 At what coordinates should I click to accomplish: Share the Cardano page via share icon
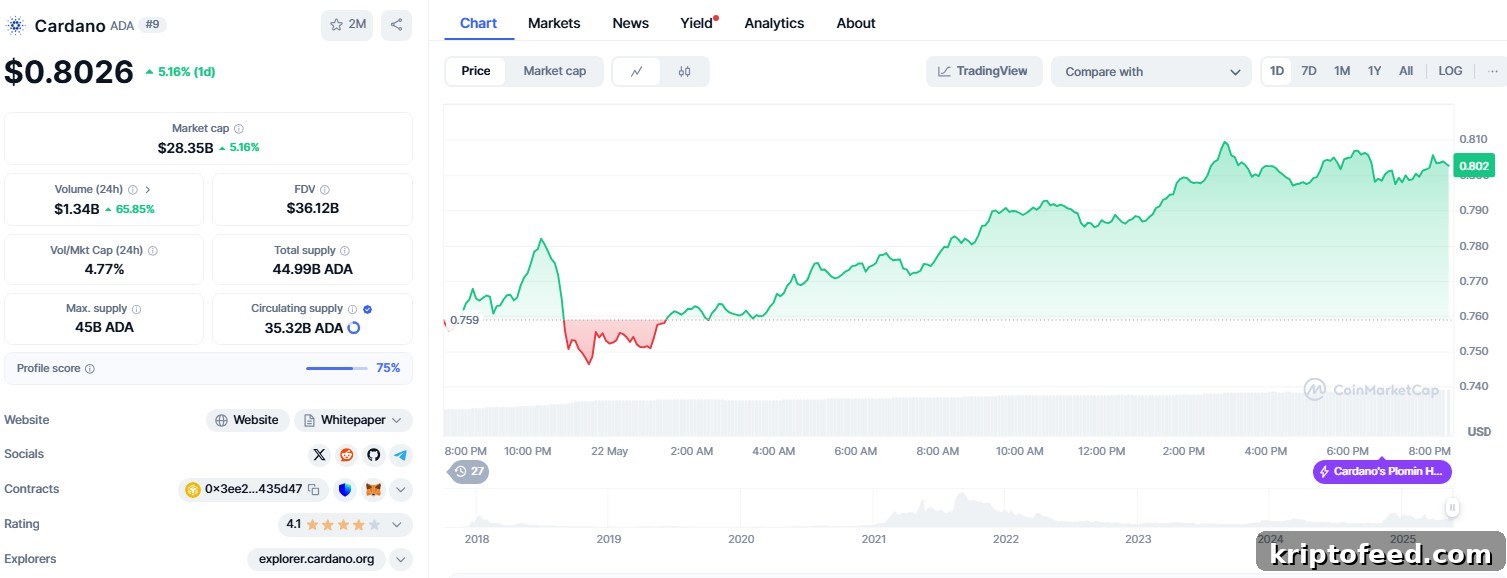396,25
